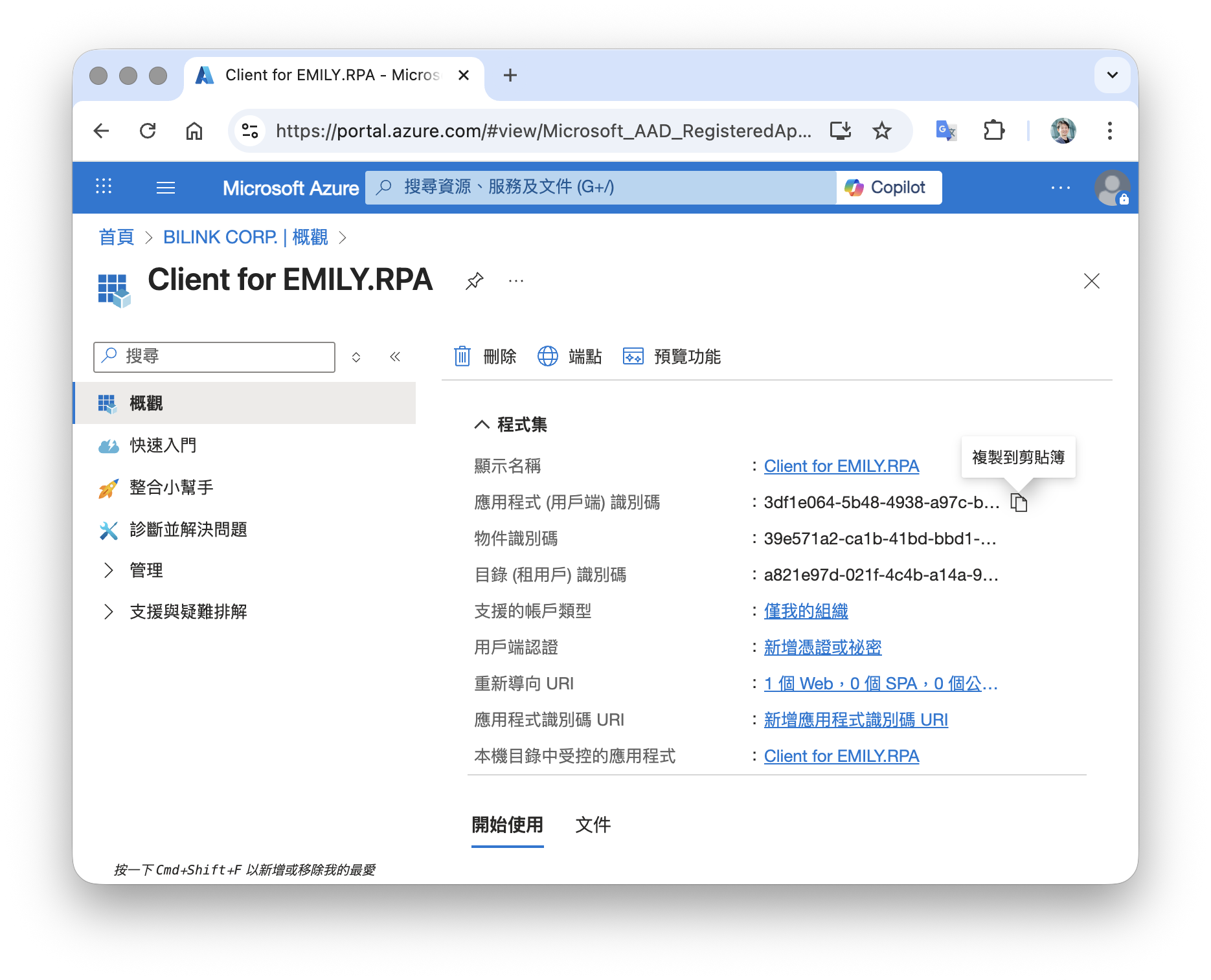Collapse the 程式集 essentials section

(x=482, y=425)
